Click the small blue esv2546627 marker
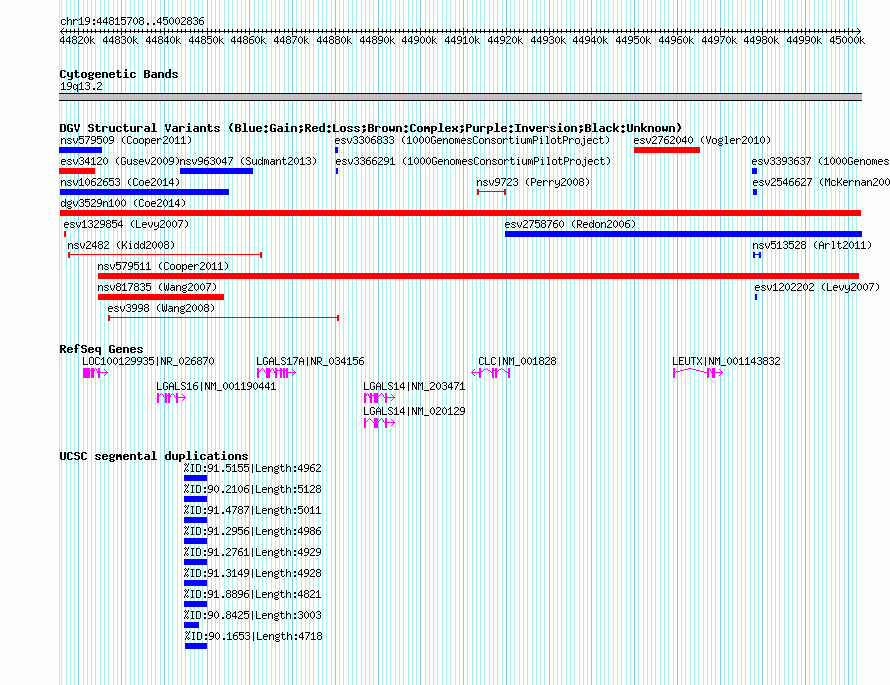The height and width of the screenshot is (685, 890). click(x=755, y=192)
